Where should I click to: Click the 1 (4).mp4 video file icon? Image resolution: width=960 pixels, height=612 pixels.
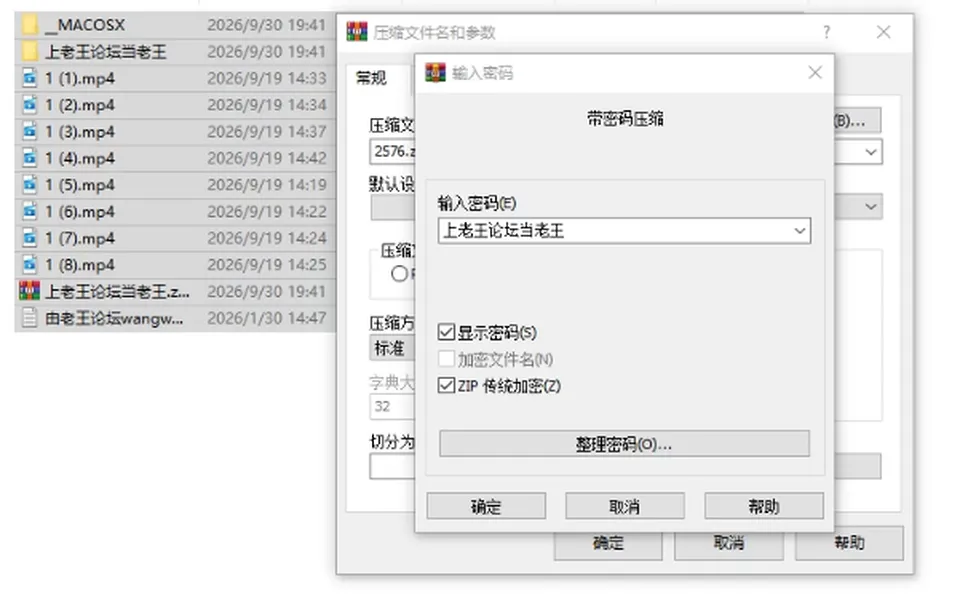[x=29, y=158]
